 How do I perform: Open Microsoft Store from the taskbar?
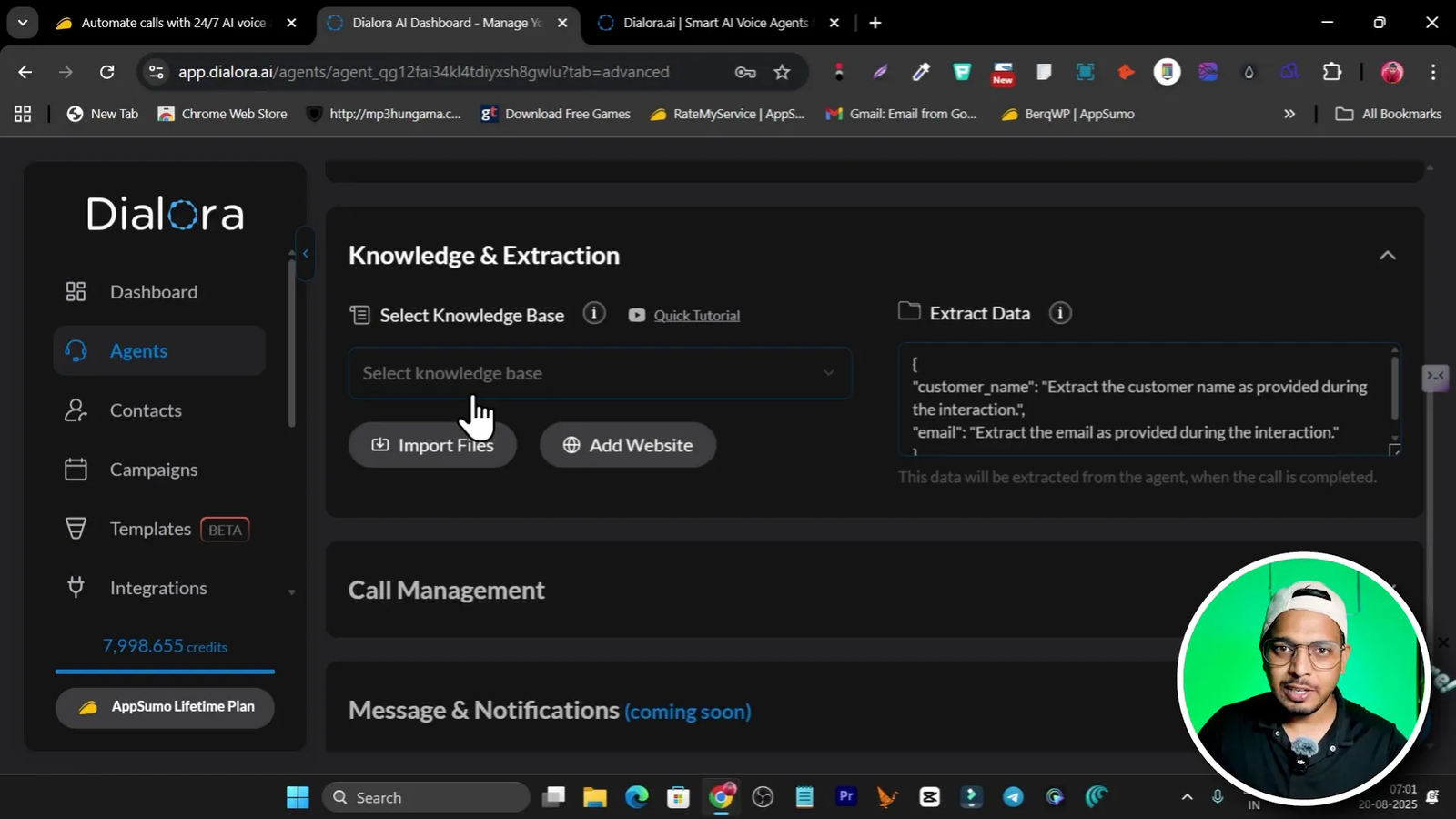pos(679,797)
